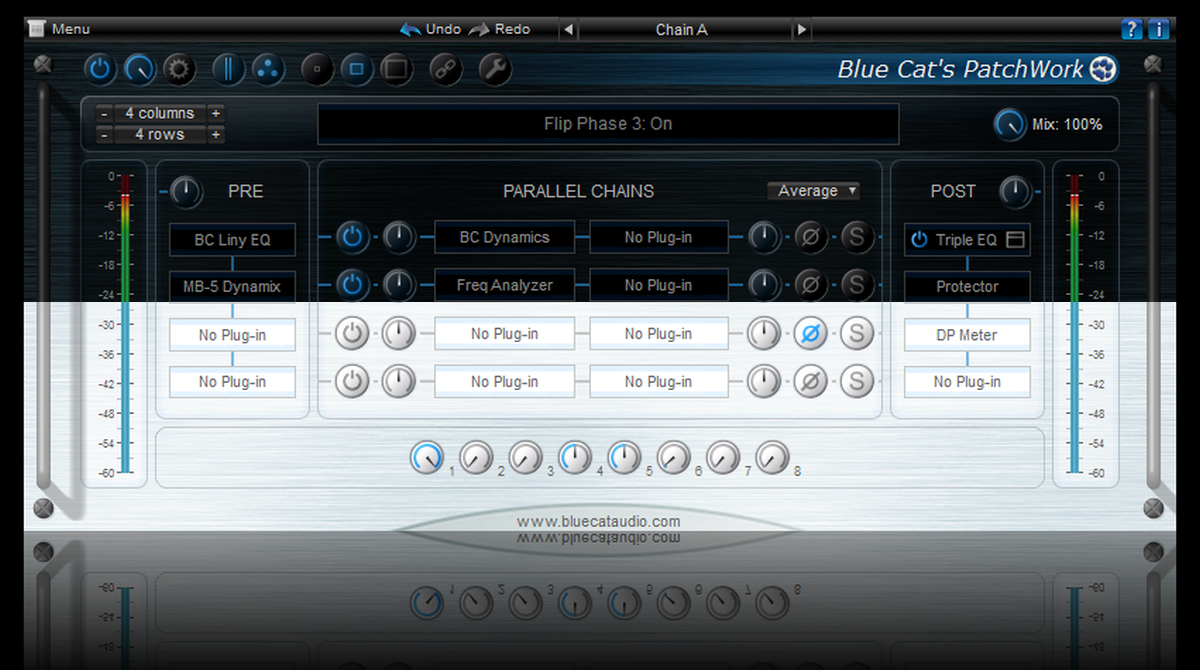The height and width of the screenshot is (670, 1200).
Task: Open the Triple EQ plug-in slot
Action: point(966,240)
